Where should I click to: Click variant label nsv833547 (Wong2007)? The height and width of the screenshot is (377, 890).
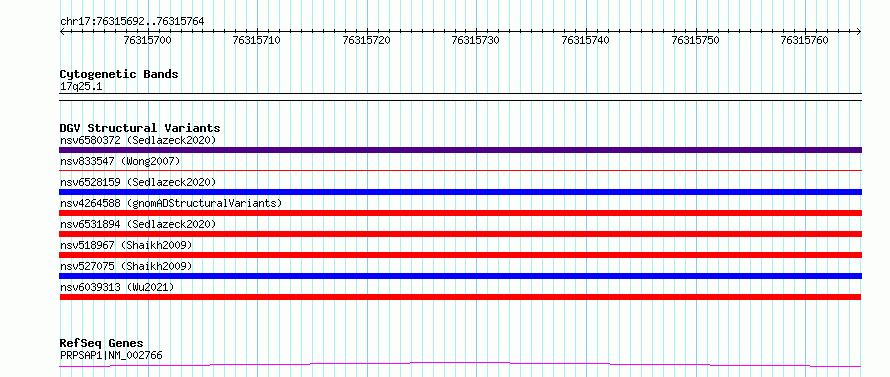[120, 161]
